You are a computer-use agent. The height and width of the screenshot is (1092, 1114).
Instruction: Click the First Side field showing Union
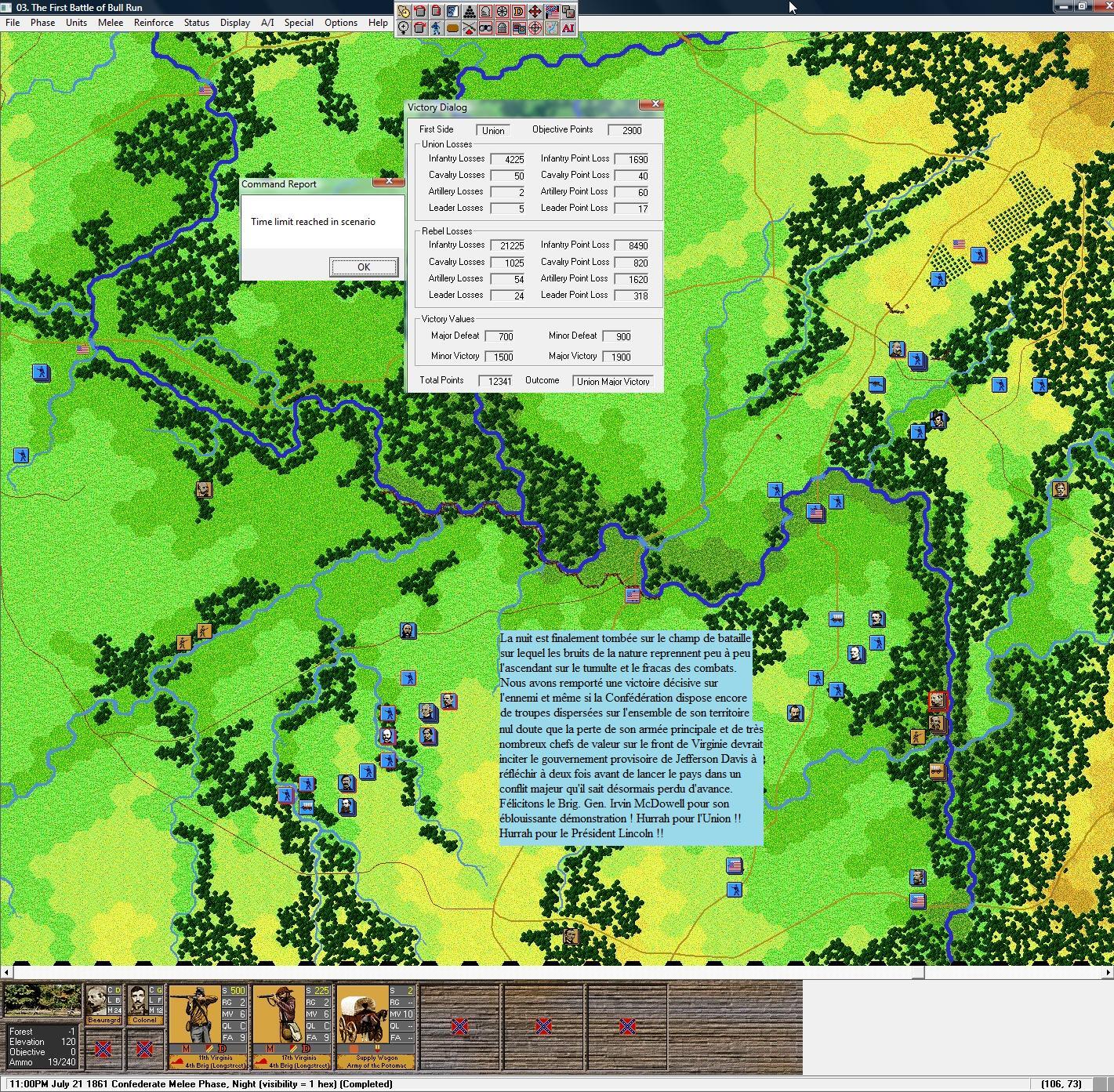click(x=493, y=130)
